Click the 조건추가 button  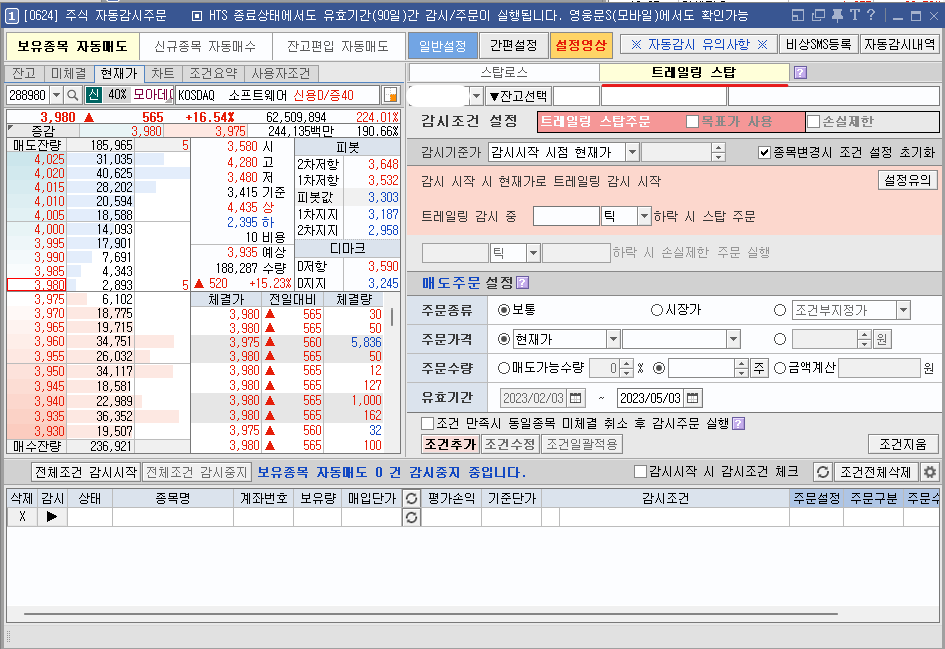448,446
